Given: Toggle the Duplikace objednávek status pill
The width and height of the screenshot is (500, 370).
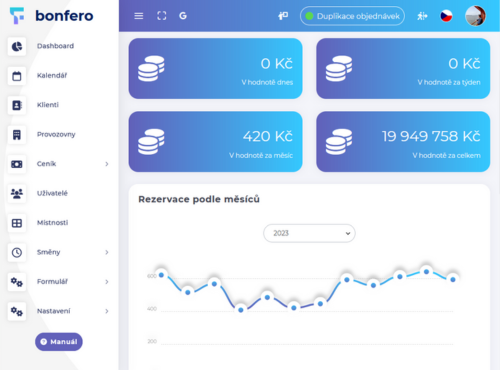Looking at the screenshot, I should (x=352, y=16).
